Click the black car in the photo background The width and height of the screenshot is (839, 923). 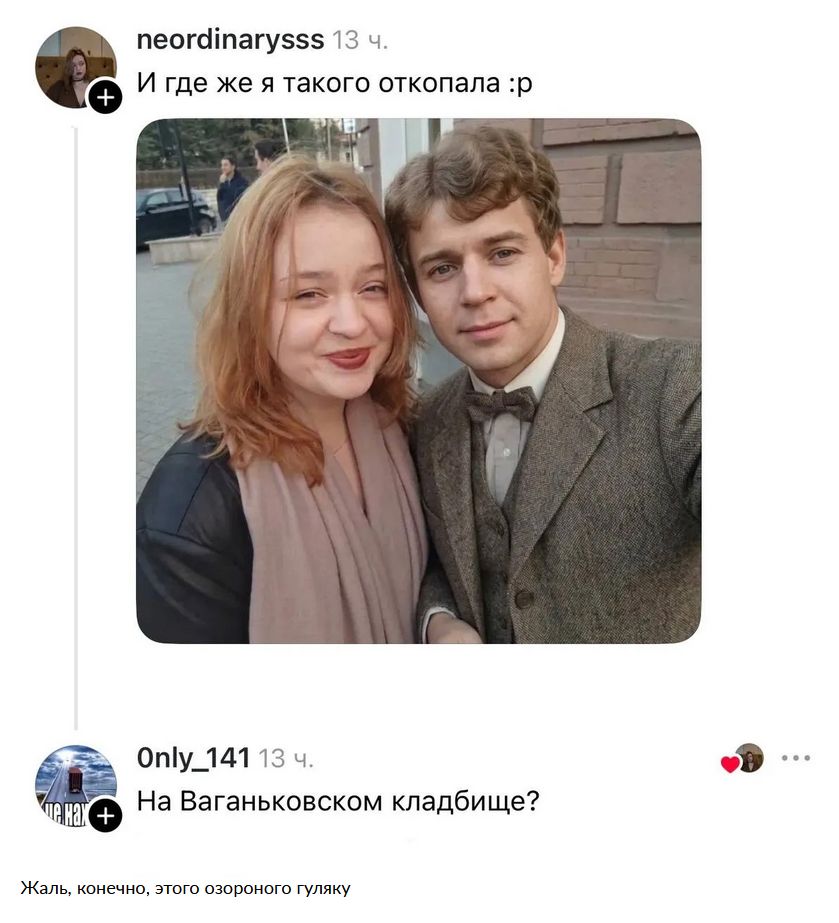174,215
